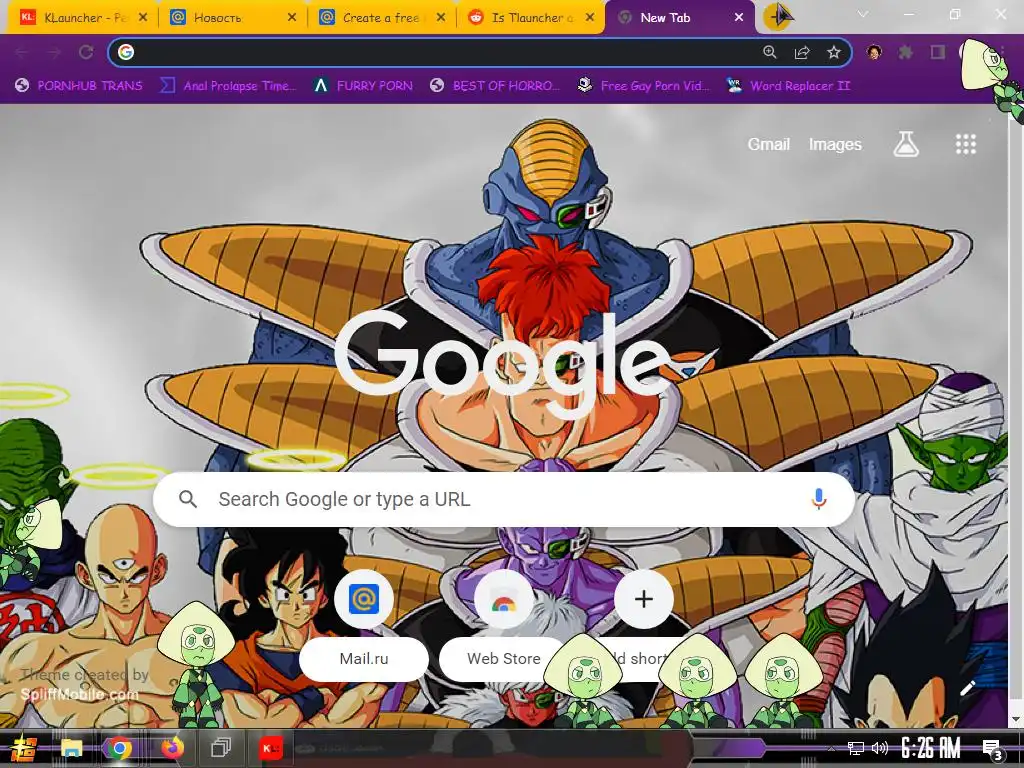Open the Mail.ru shortcut icon
The image size is (1024, 768).
pos(364,599)
